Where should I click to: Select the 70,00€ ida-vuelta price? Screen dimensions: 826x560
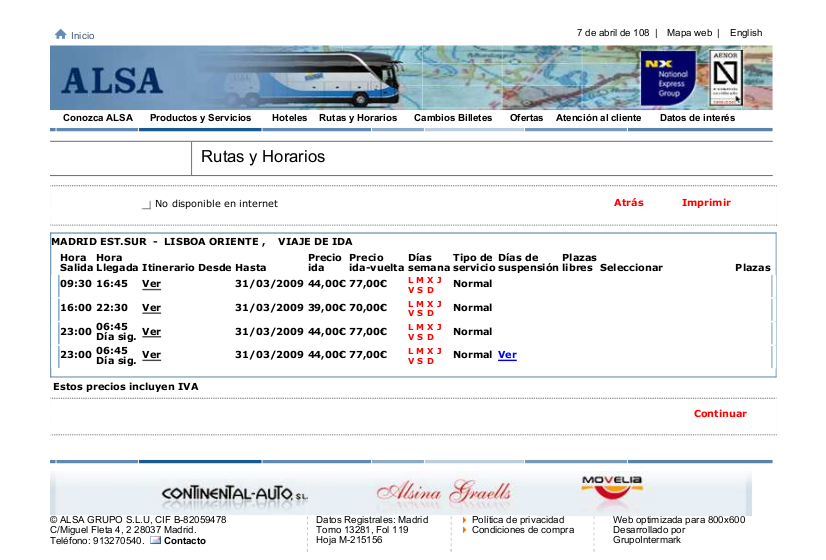pos(368,308)
